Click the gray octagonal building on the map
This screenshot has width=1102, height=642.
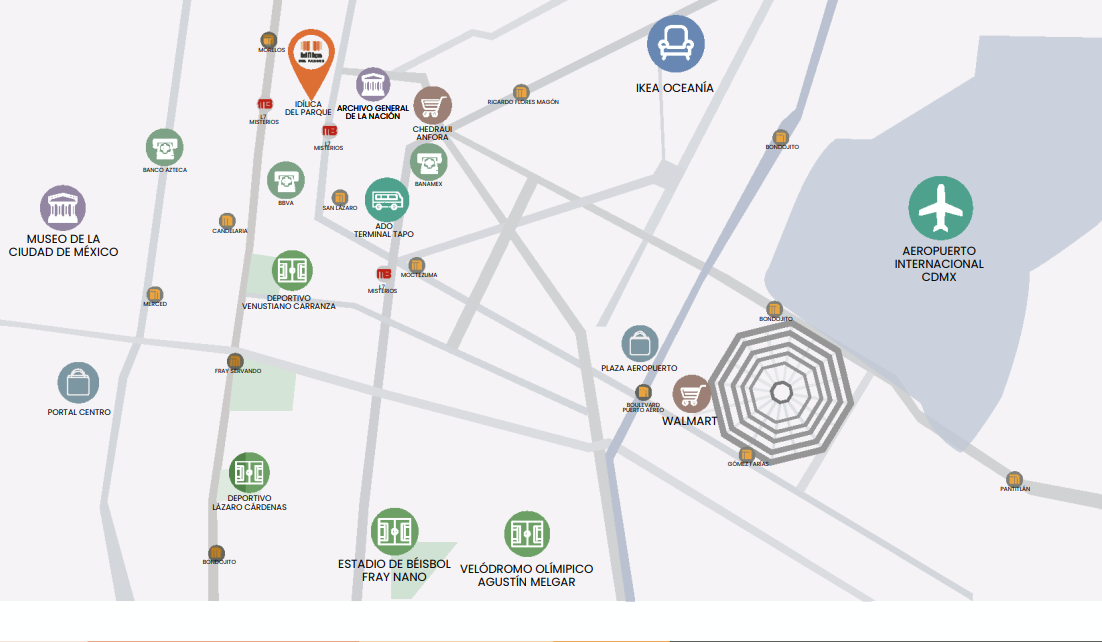point(782,392)
